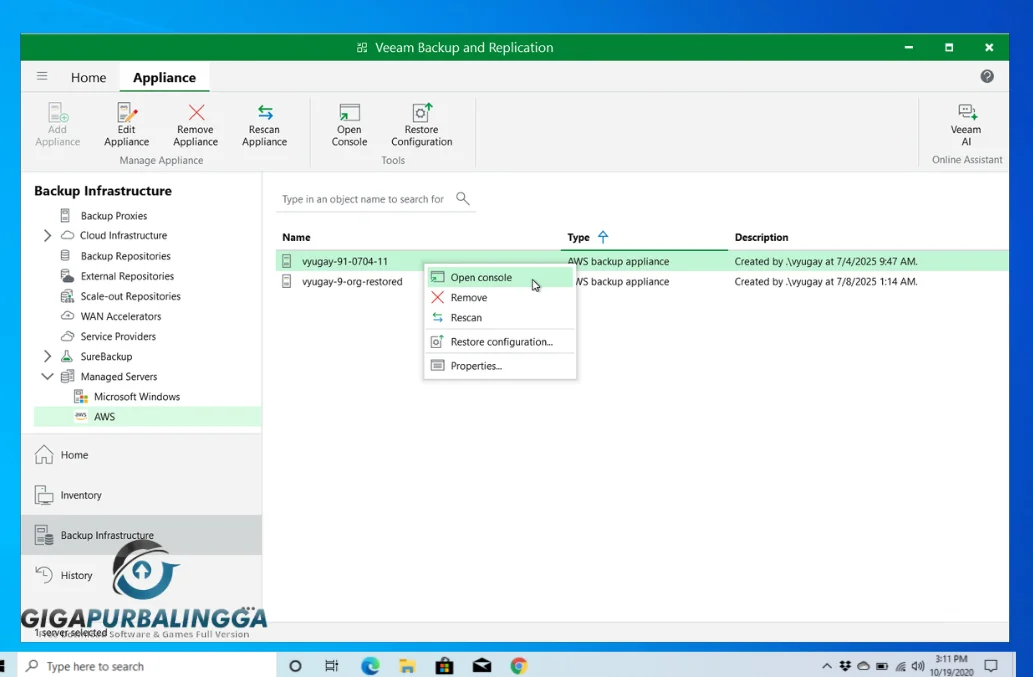
Task: Click the Name column header
Action: click(x=296, y=237)
